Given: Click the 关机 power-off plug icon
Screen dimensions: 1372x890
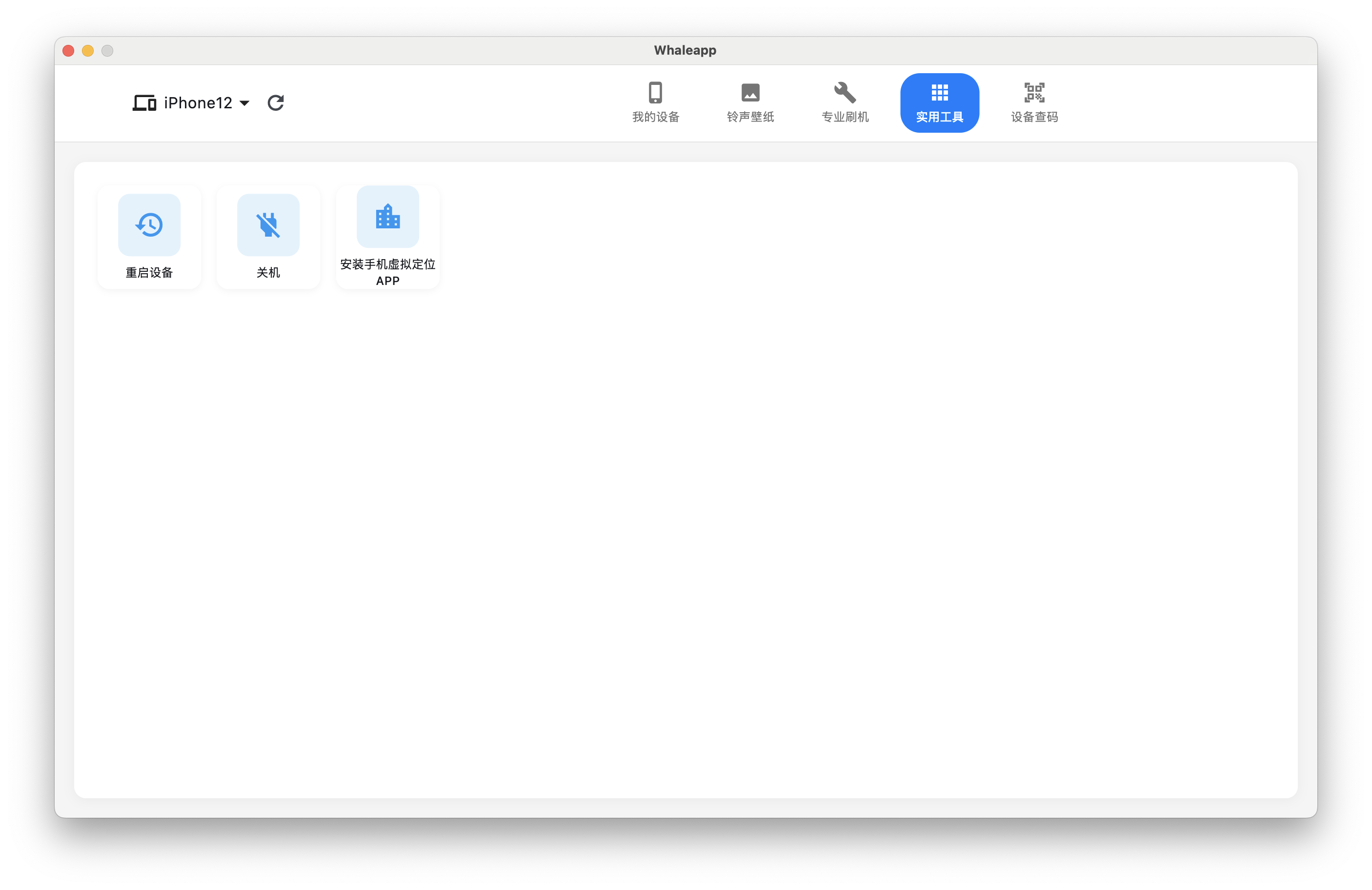Looking at the screenshot, I should (268, 225).
